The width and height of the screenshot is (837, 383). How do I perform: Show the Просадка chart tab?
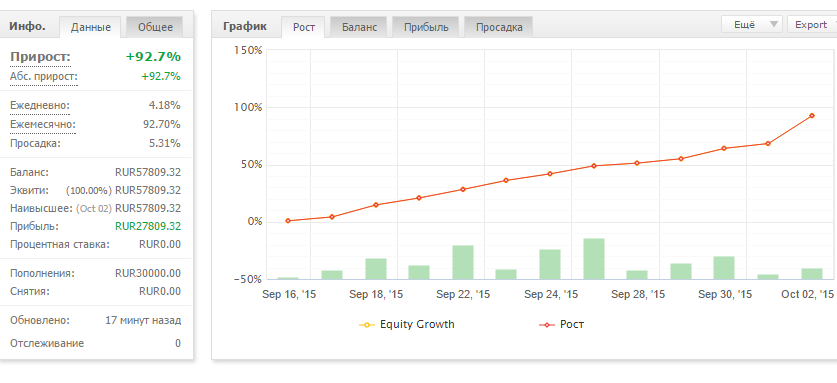[499, 27]
